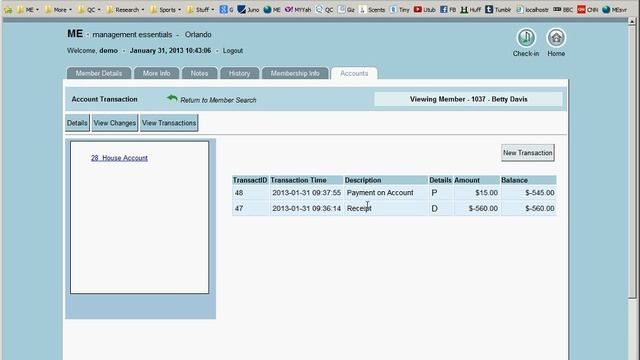
Task: Click the Details button
Action: 77,123
